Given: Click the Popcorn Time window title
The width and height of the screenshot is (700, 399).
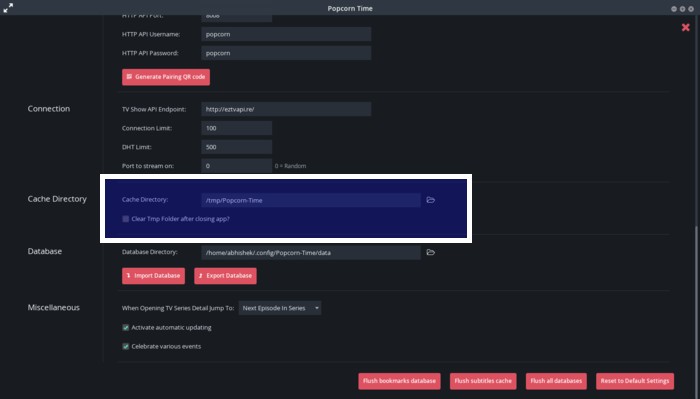Looking at the screenshot, I should 350,8.
